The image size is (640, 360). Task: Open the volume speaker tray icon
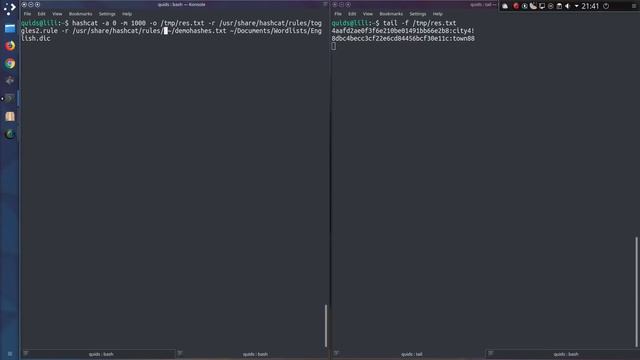pyautogui.click(x=568, y=6)
